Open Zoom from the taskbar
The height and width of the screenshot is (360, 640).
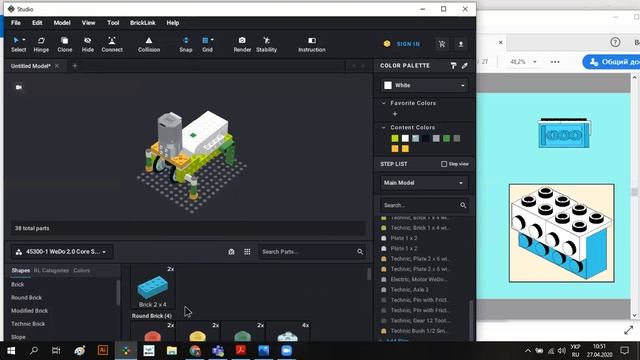coord(287,351)
